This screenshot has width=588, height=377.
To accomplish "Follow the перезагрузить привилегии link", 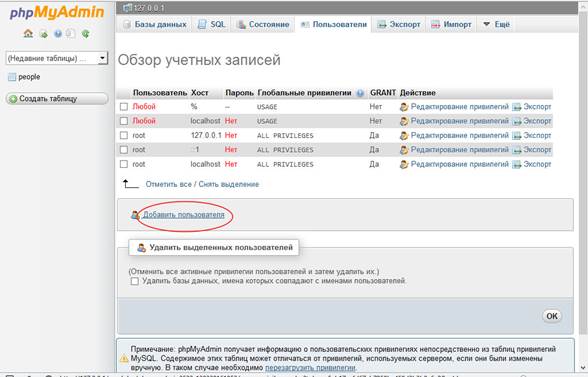I will pyautogui.click(x=310, y=368).
